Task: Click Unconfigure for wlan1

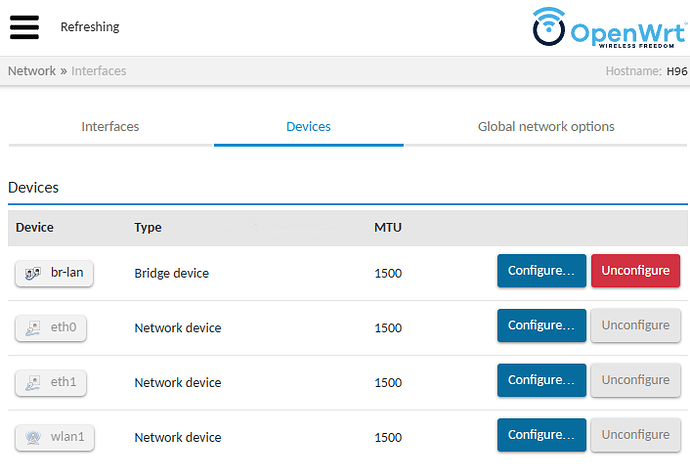Action: click(635, 435)
